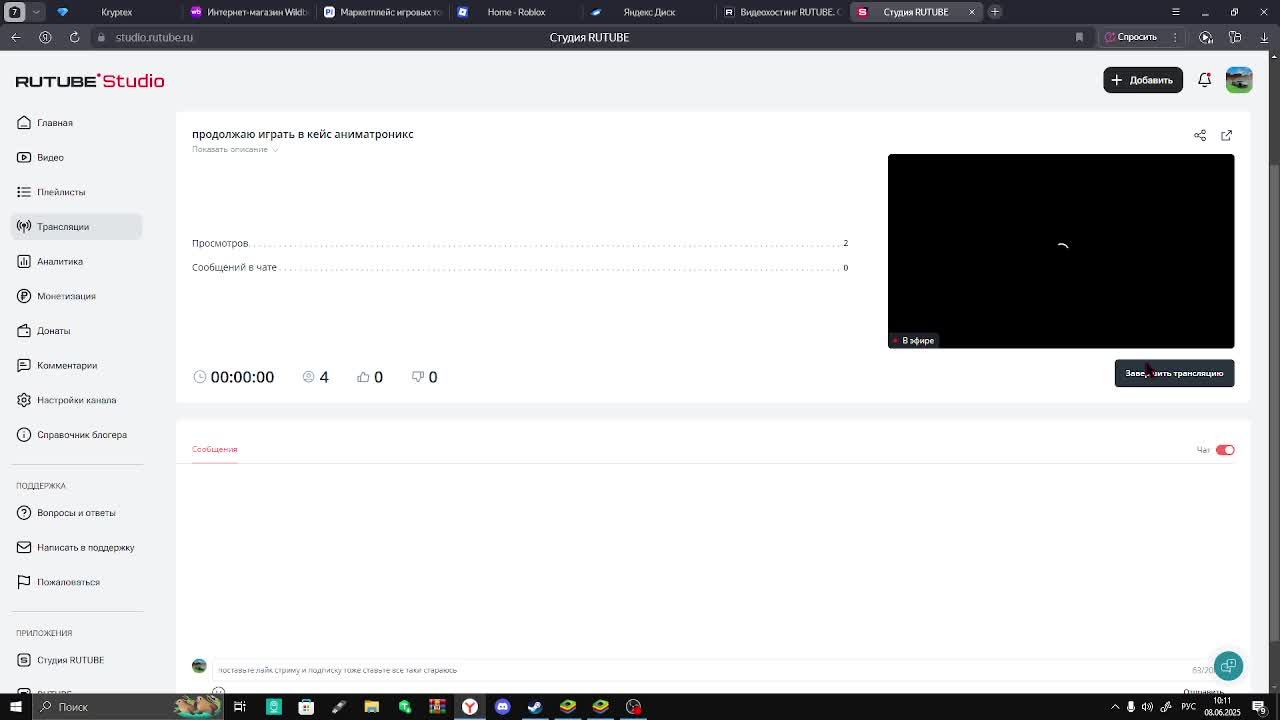
Task: Click the viewers count icon
Action: point(309,377)
